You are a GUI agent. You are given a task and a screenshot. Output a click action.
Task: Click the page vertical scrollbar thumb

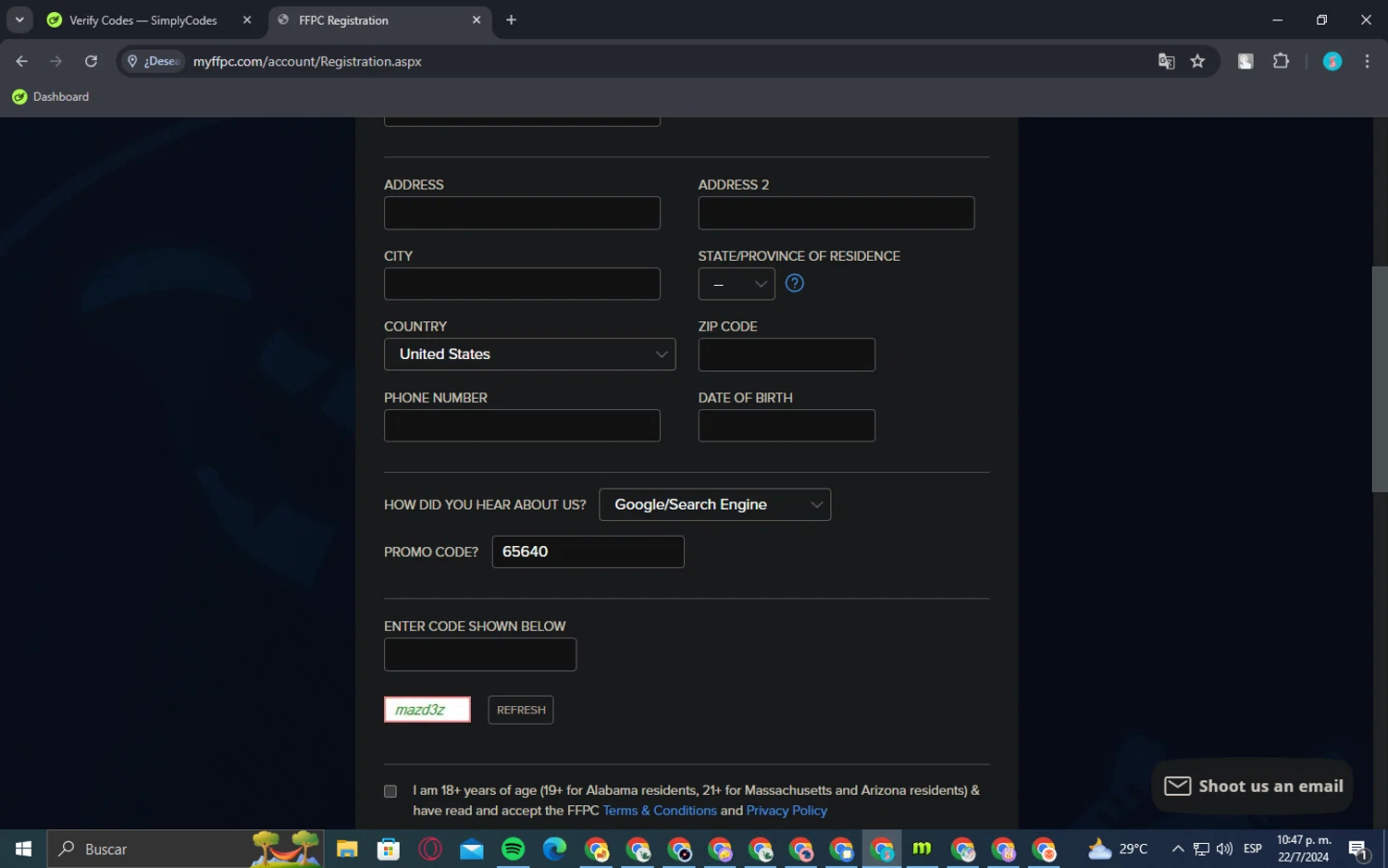click(1380, 379)
